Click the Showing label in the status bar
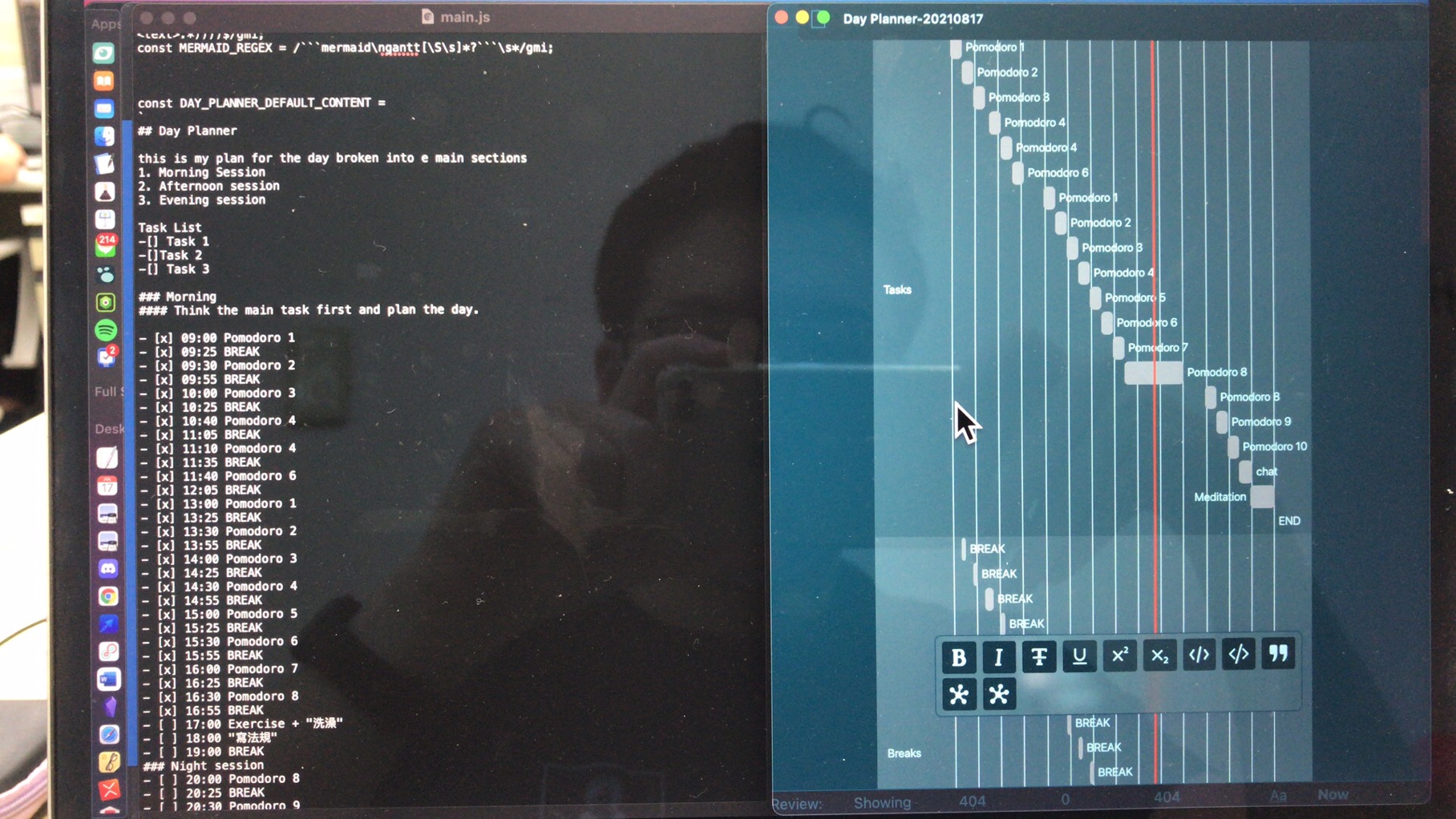1456x819 pixels. pos(882,802)
